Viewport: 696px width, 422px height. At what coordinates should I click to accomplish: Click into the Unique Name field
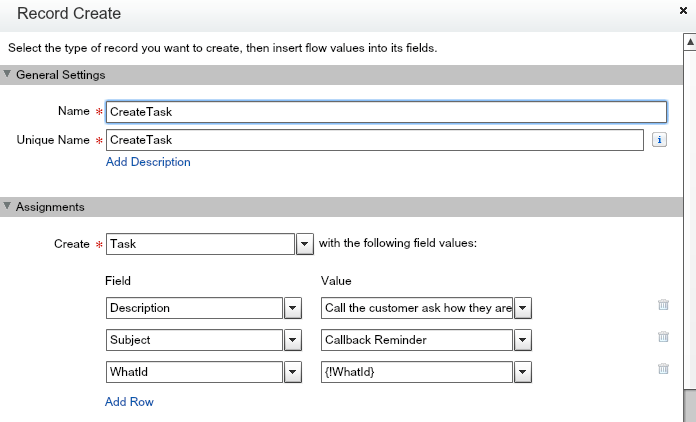tap(374, 140)
